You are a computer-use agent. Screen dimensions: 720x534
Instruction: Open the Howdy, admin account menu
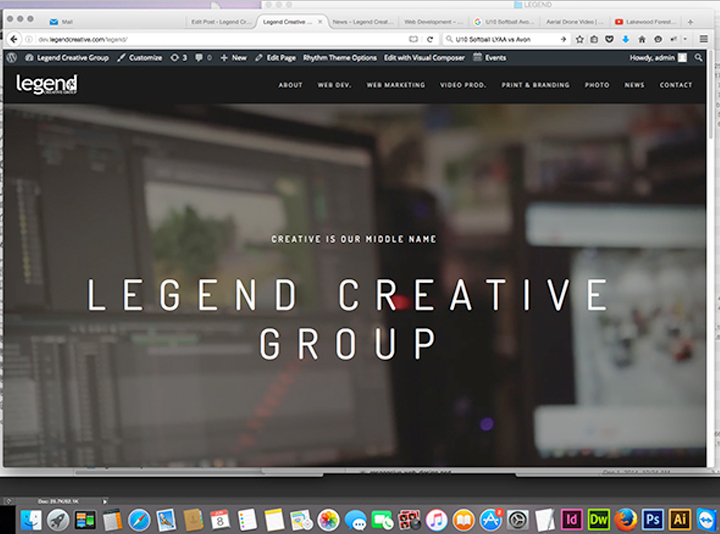pyautogui.click(x=658, y=57)
